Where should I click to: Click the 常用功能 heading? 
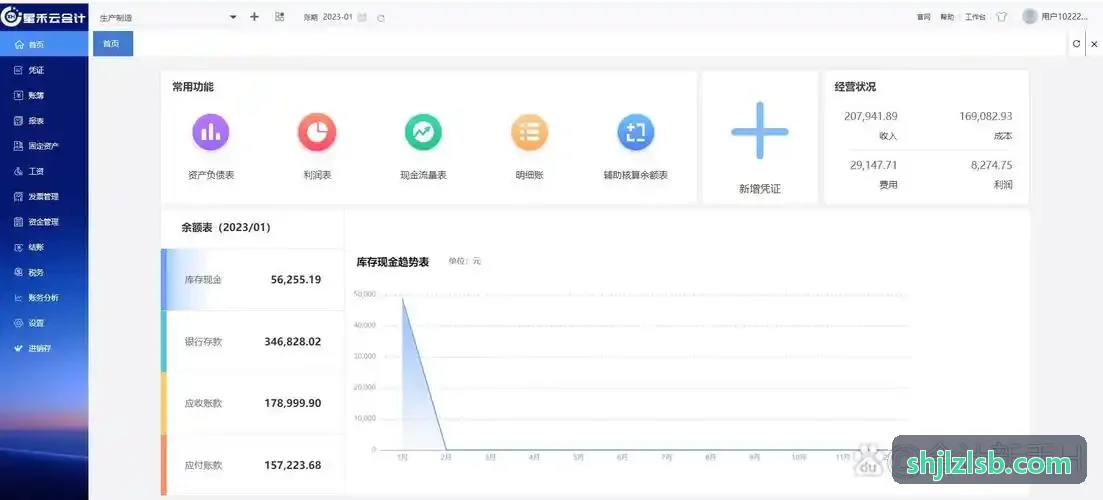click(x=193, y=87)
